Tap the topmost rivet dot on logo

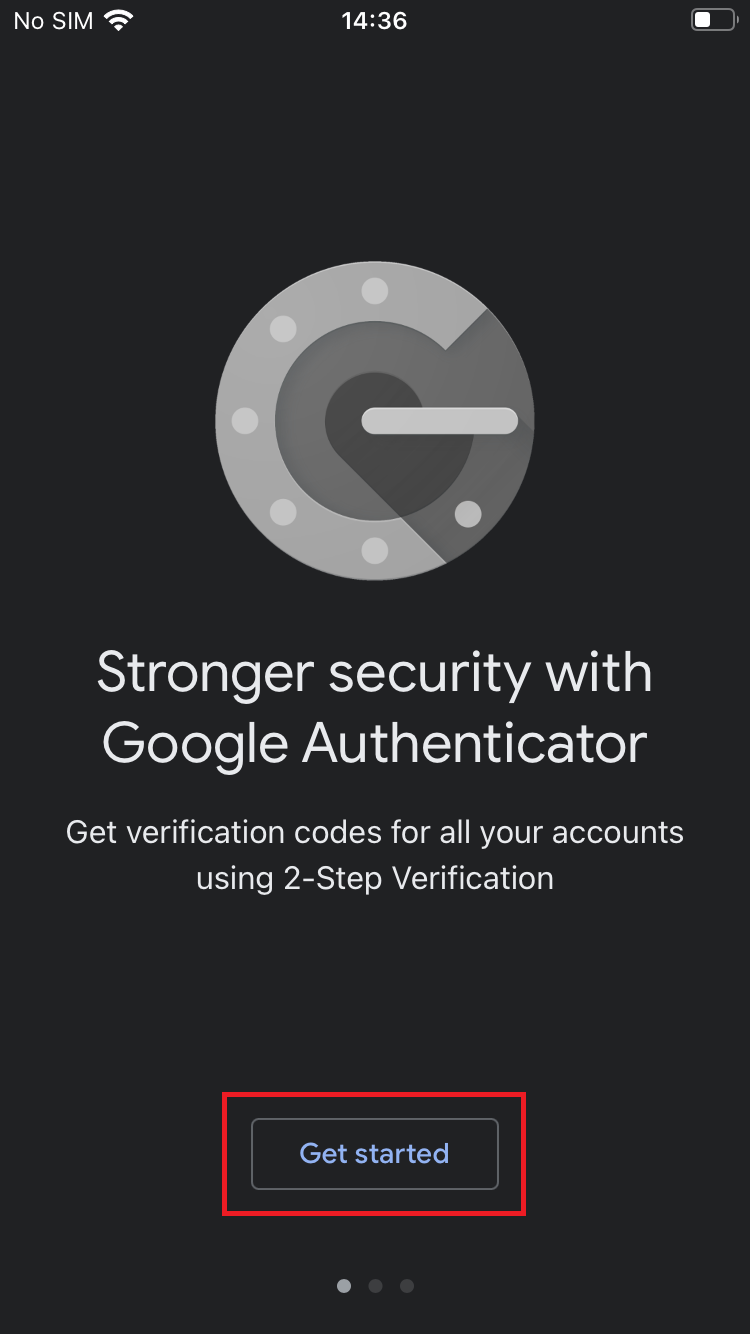[x=375, y=291]
